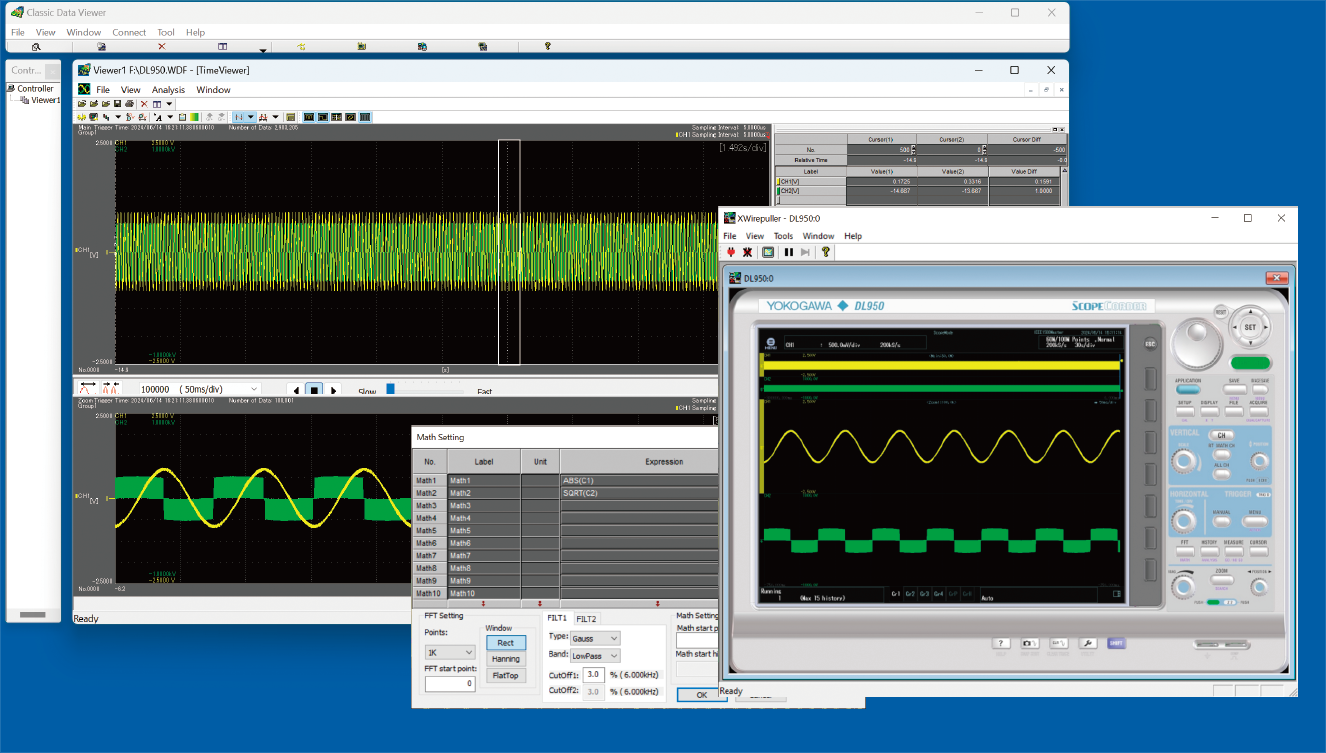Click the screen update icon in XWirepuller toolbar
This screenshot has width=1326, height=753.
pos(768,252)
